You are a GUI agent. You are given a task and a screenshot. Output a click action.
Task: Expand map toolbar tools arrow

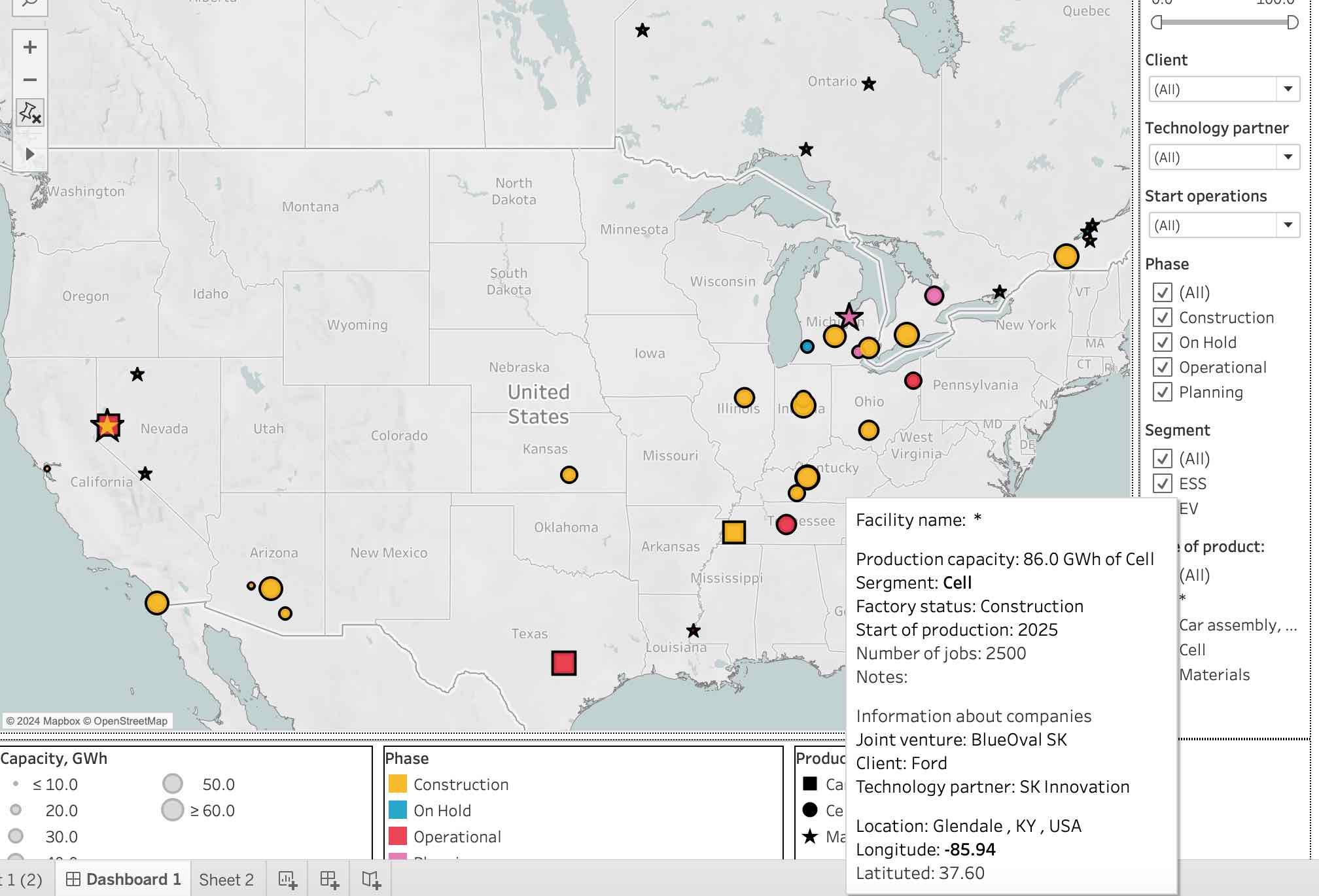coord(29,154)
